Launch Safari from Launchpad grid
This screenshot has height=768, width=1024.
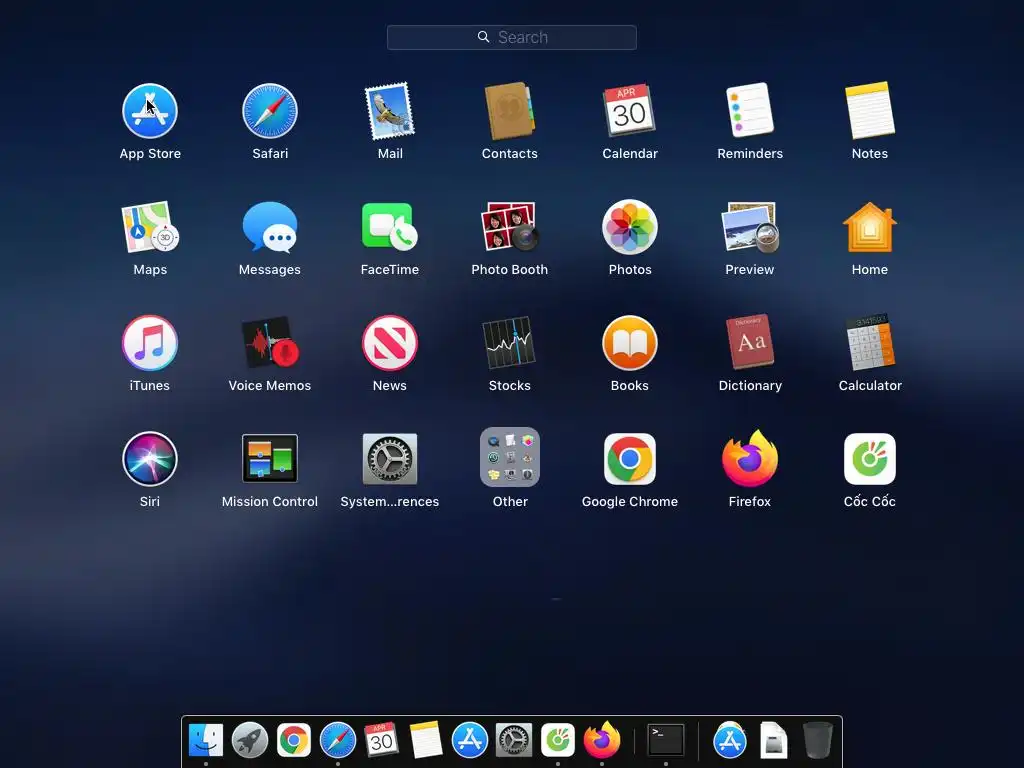(x=270, y=111)
